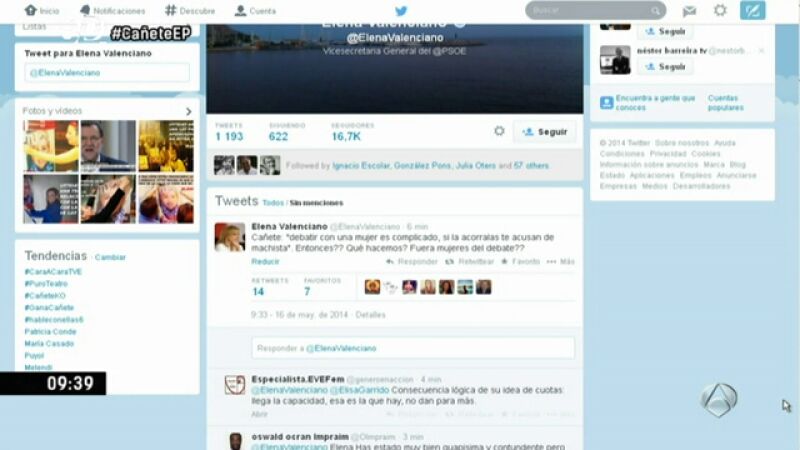Click the Twitter bird logo
Screen dimensions: 800x450
(x=401, y=11)
